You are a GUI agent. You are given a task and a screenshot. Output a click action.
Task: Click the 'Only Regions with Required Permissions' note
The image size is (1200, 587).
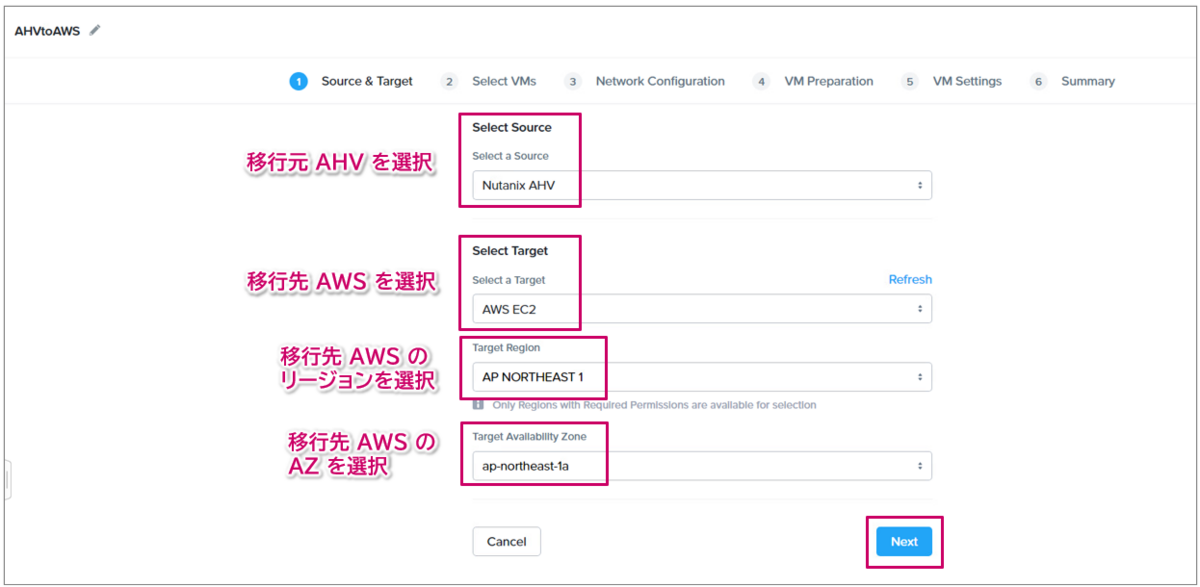[x=654, y=405]
